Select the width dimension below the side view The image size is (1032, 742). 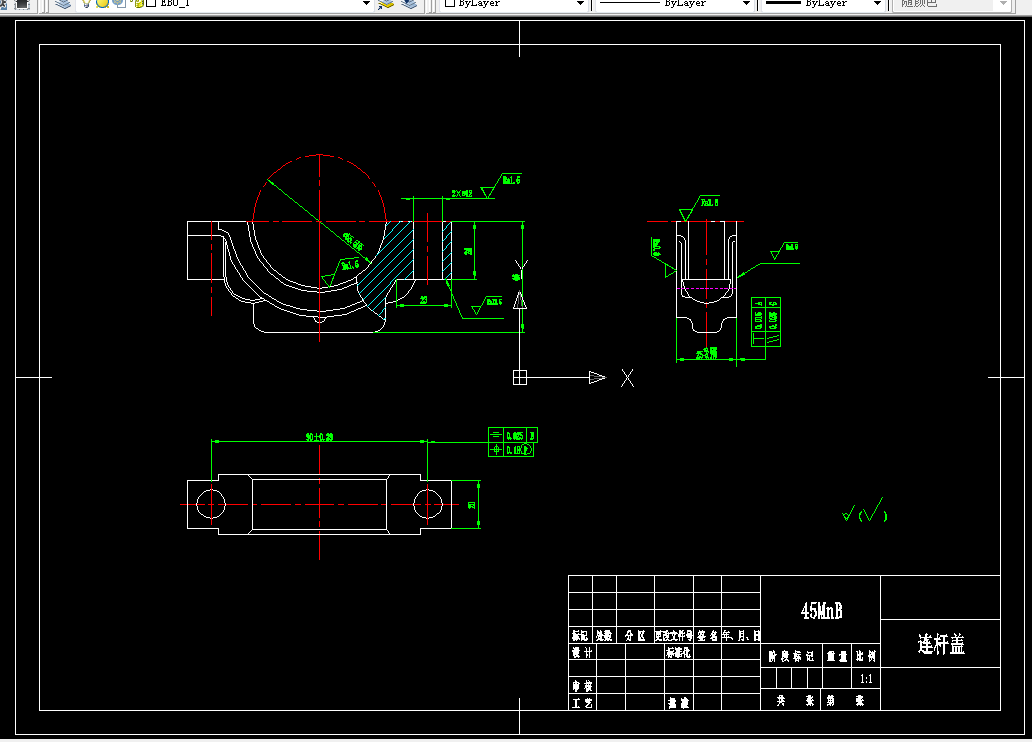707,354
